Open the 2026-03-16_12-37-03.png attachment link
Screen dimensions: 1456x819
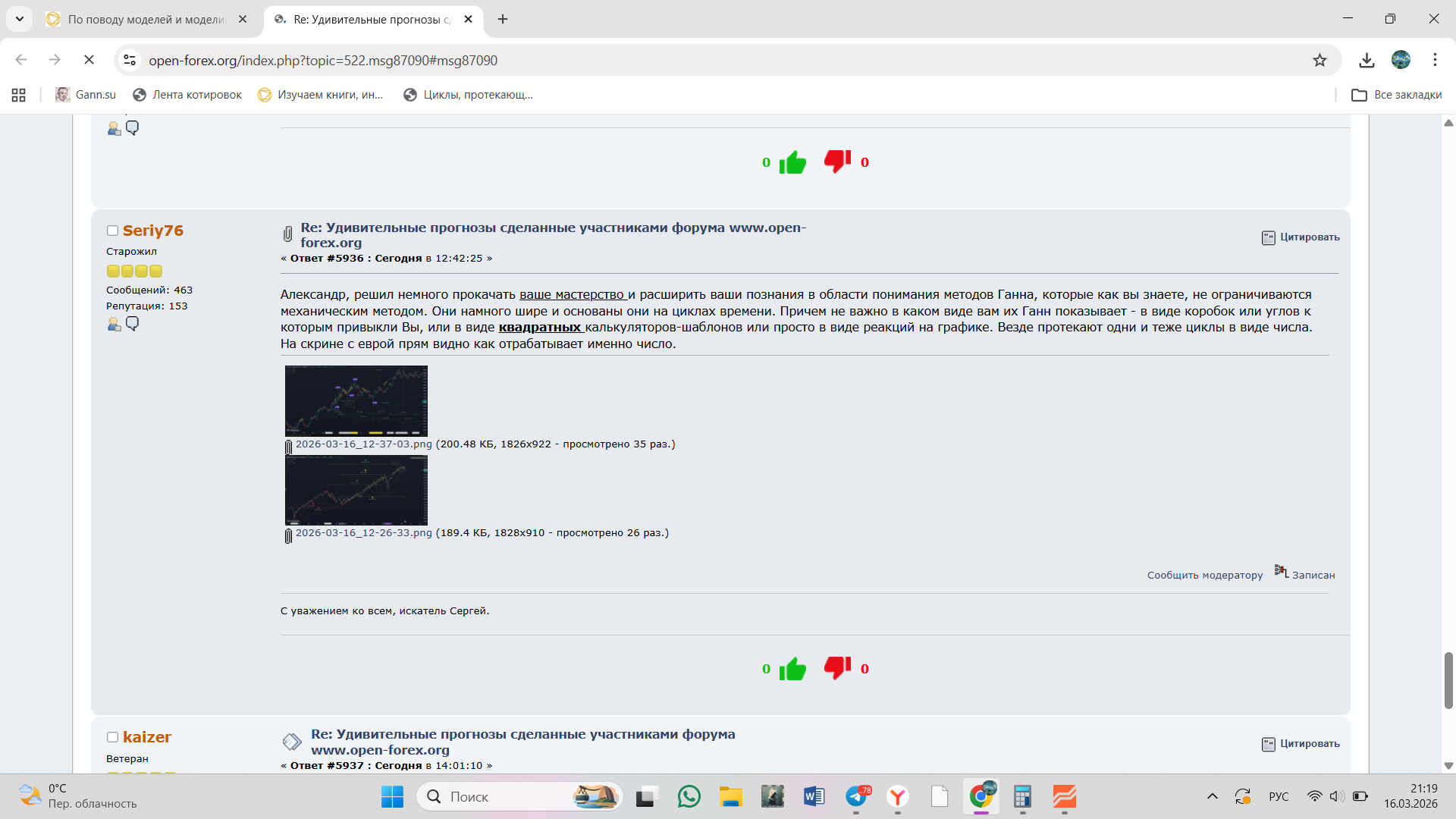click(x=363, y=444)
